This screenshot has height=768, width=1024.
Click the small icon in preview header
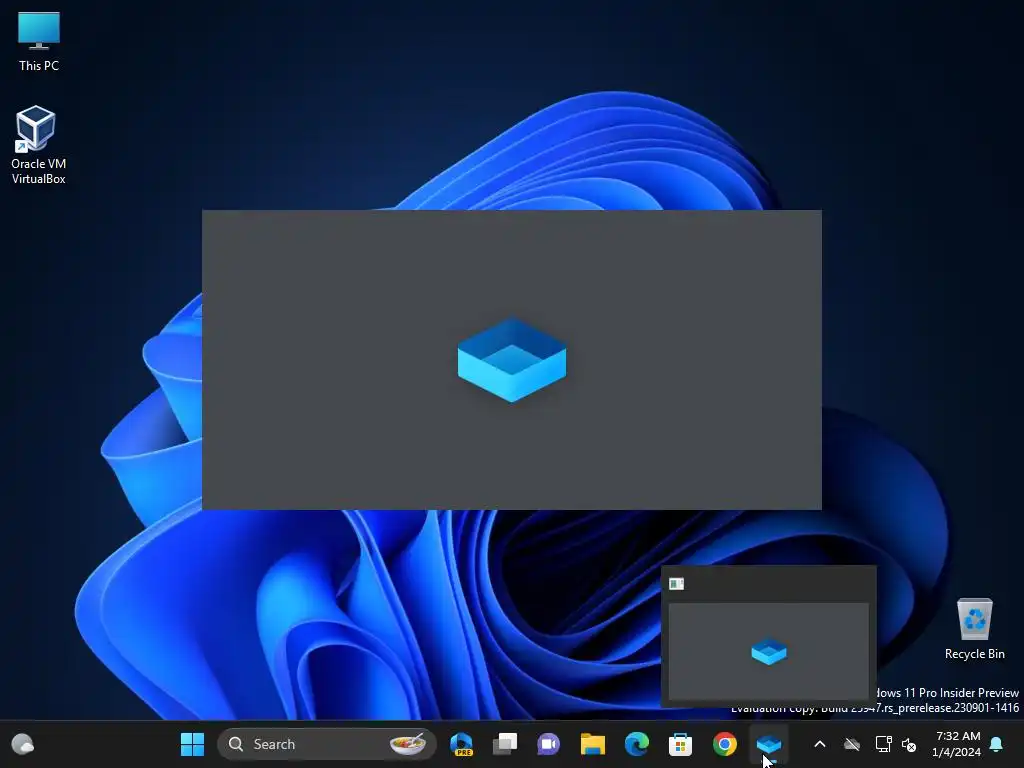point(677,583)
